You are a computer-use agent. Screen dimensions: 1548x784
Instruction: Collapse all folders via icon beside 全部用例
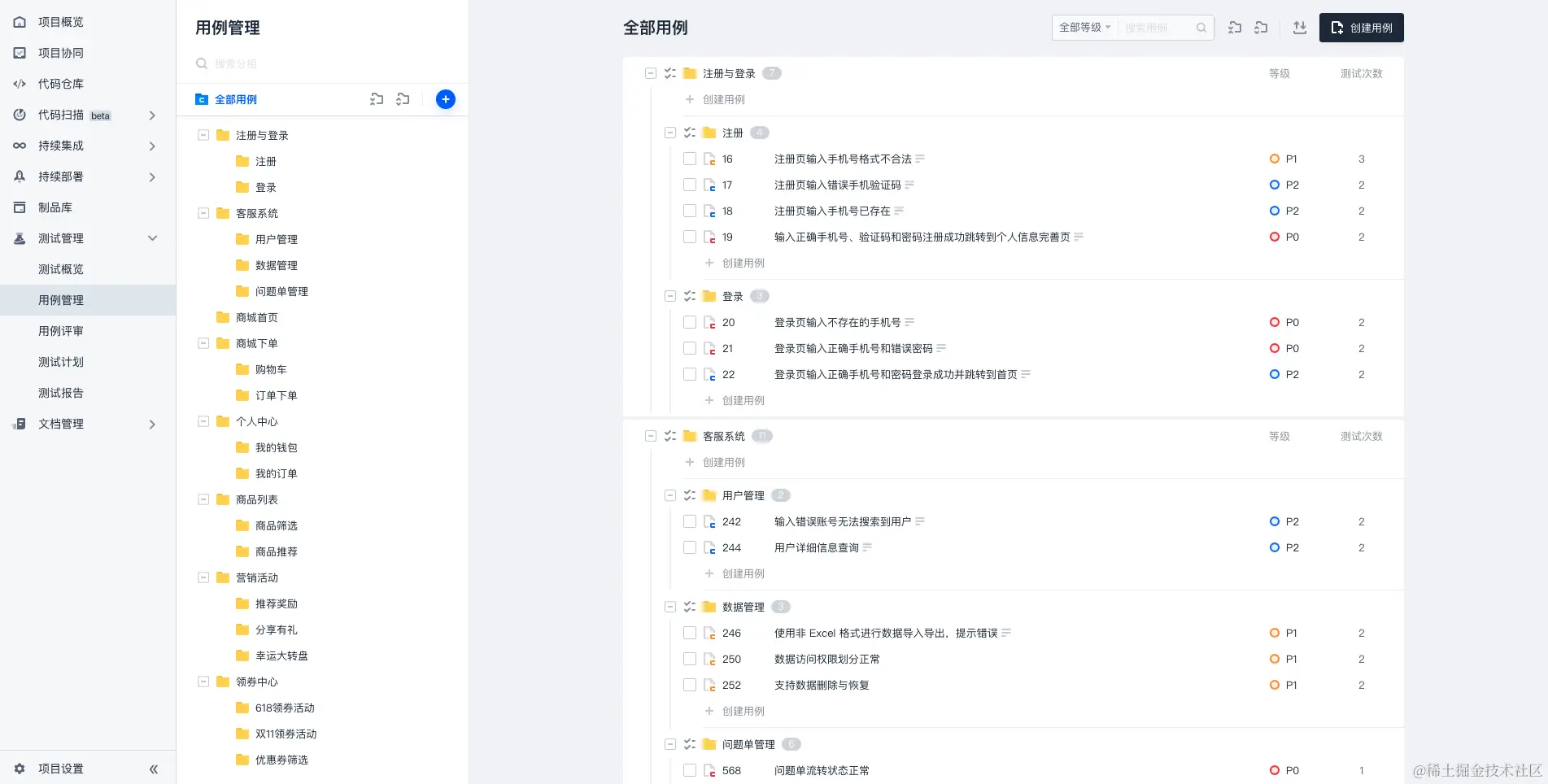click(377, 98)
